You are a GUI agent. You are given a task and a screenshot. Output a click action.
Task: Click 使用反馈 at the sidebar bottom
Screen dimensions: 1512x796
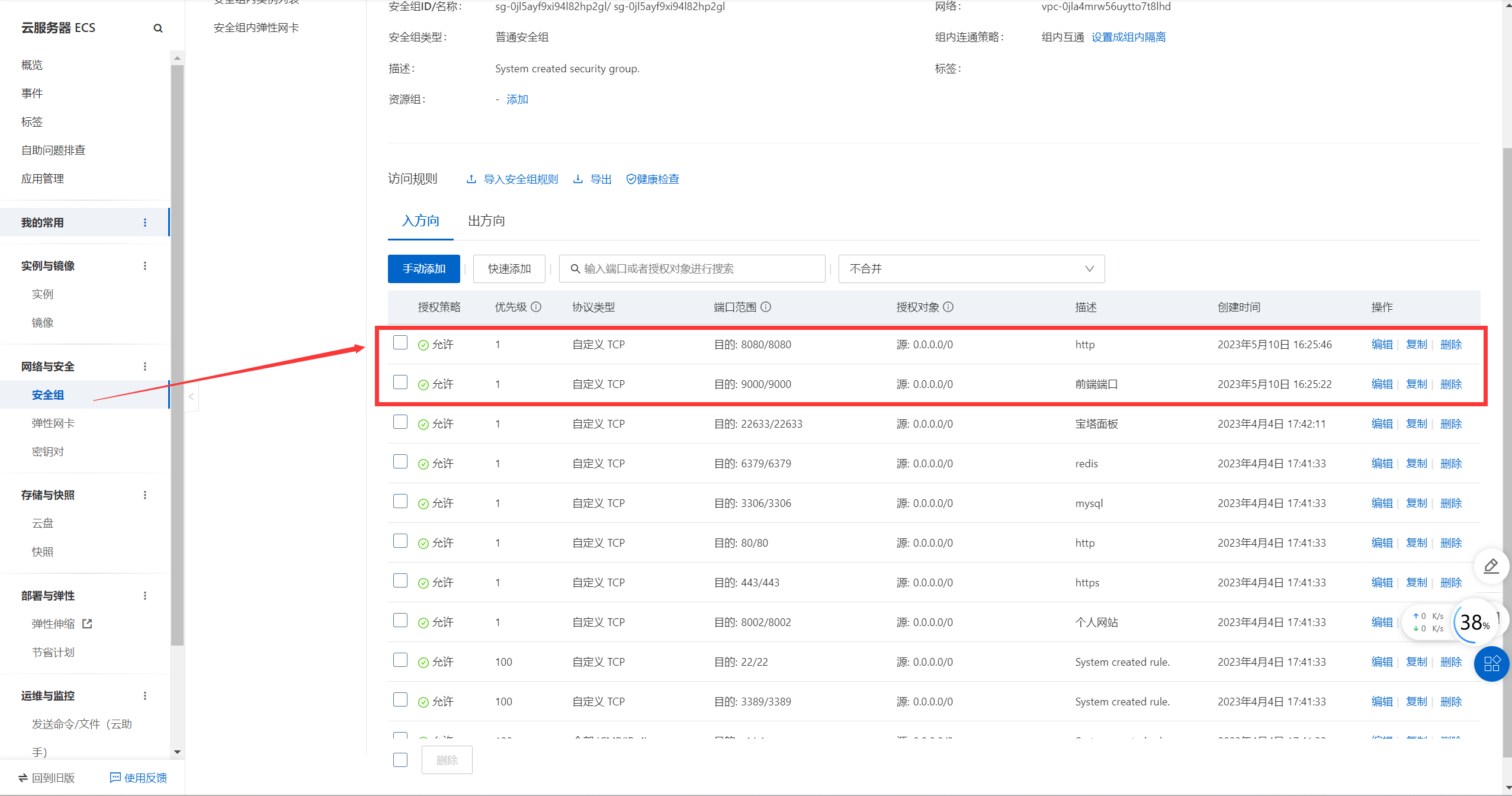tap(139, 778)
